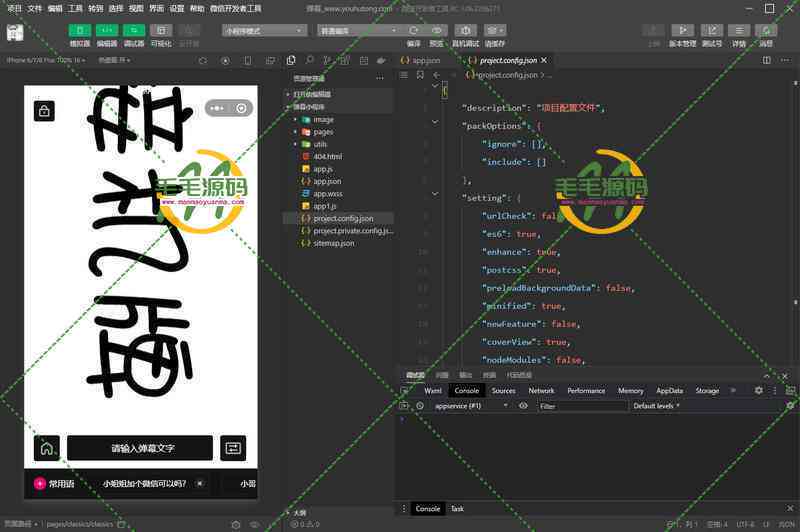
Task: Toggle the Visualization (可视化) button
Action: pos(161,31)
